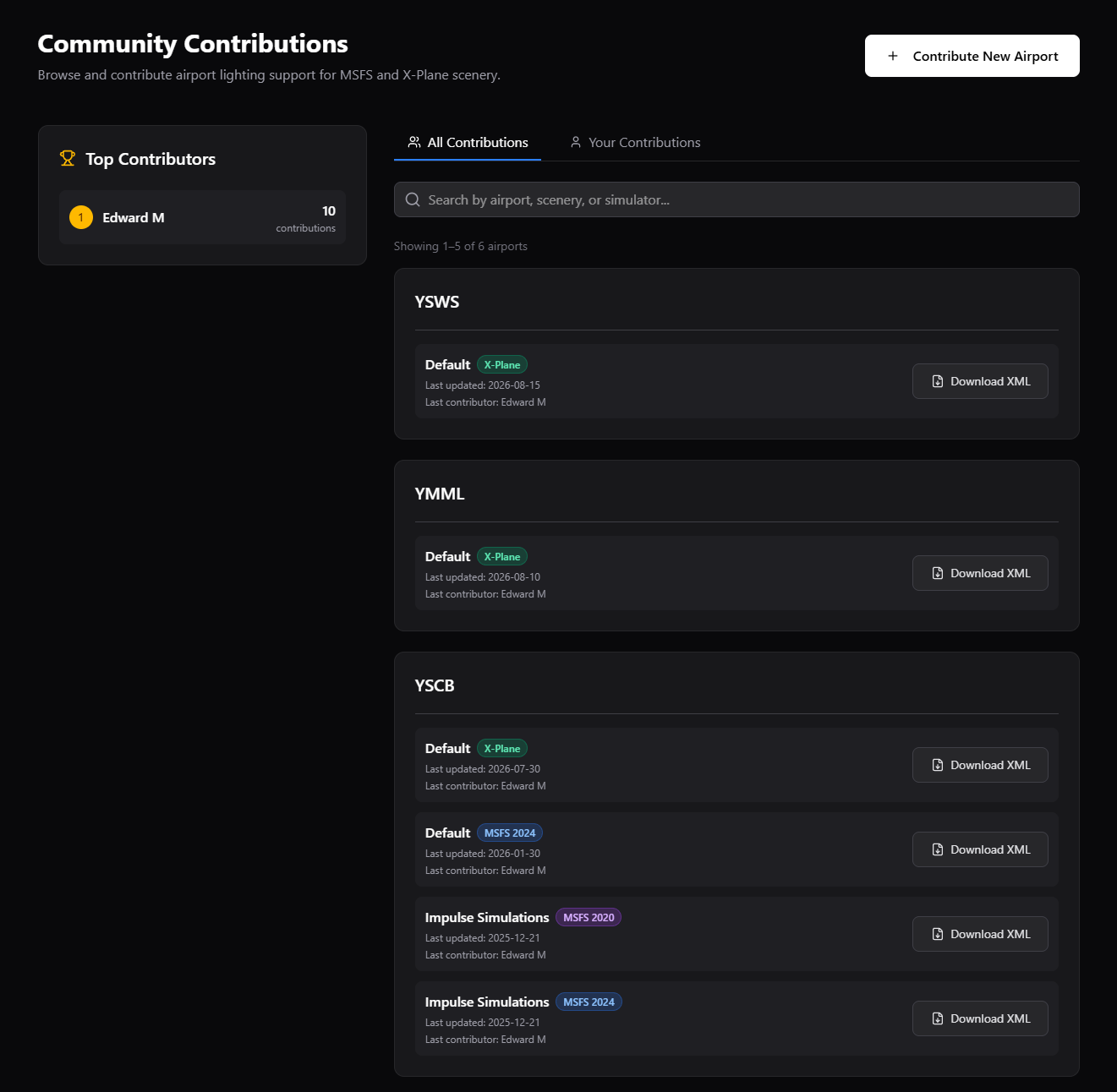
Task: Download XML for YSWS Default X-Plane
Action: tap(980, 381)
